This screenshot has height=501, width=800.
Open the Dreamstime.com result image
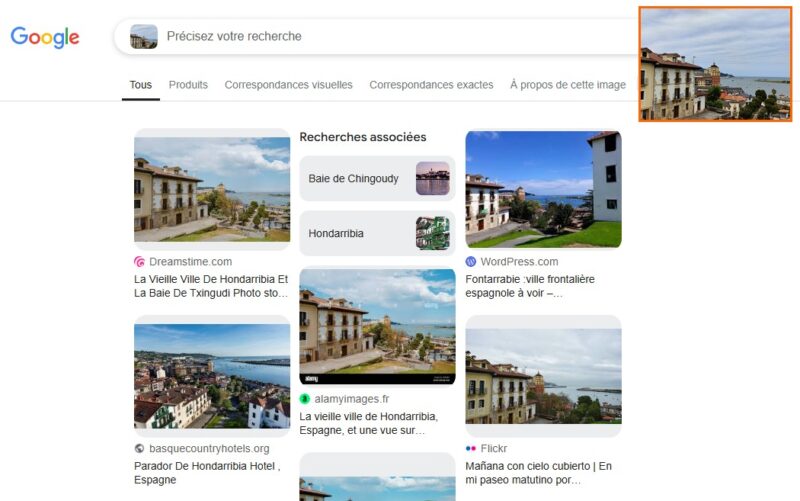pyautogui.click(x=212, y=189)
